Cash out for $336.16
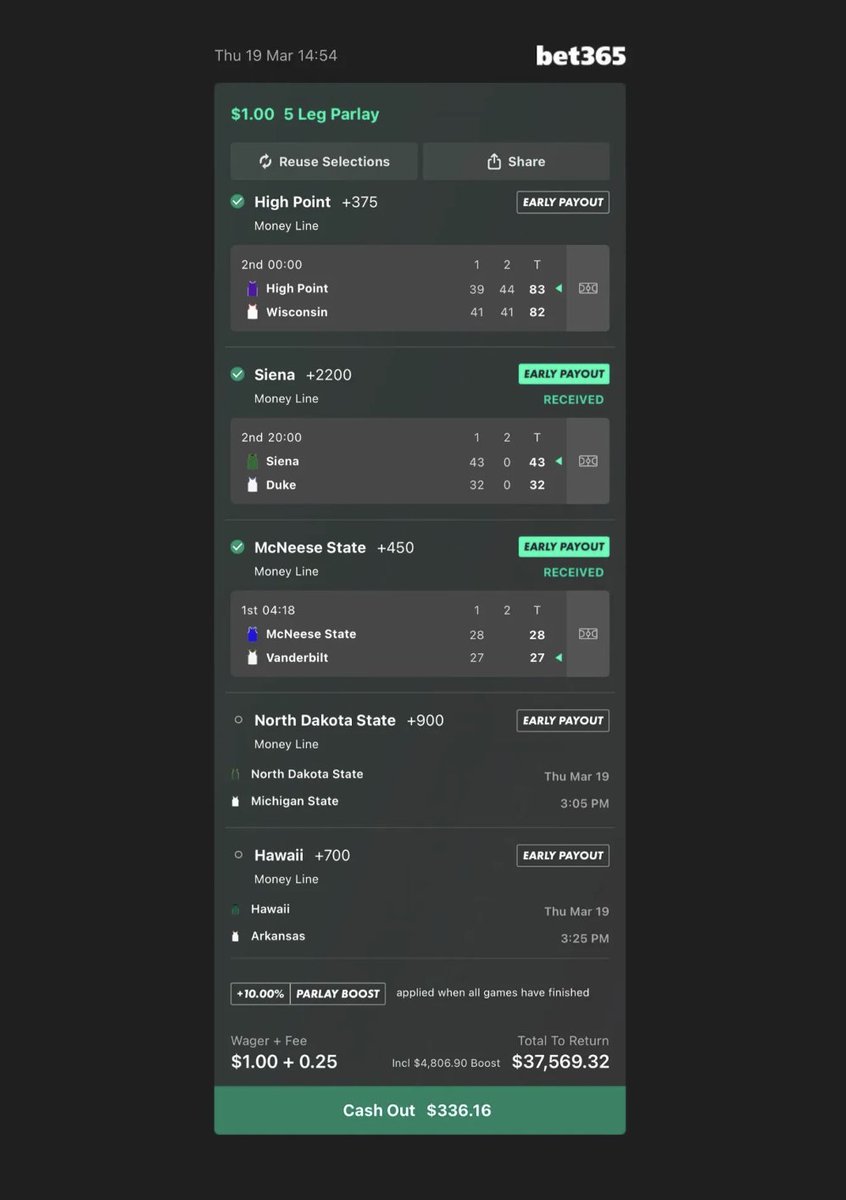 [420, 1111]
